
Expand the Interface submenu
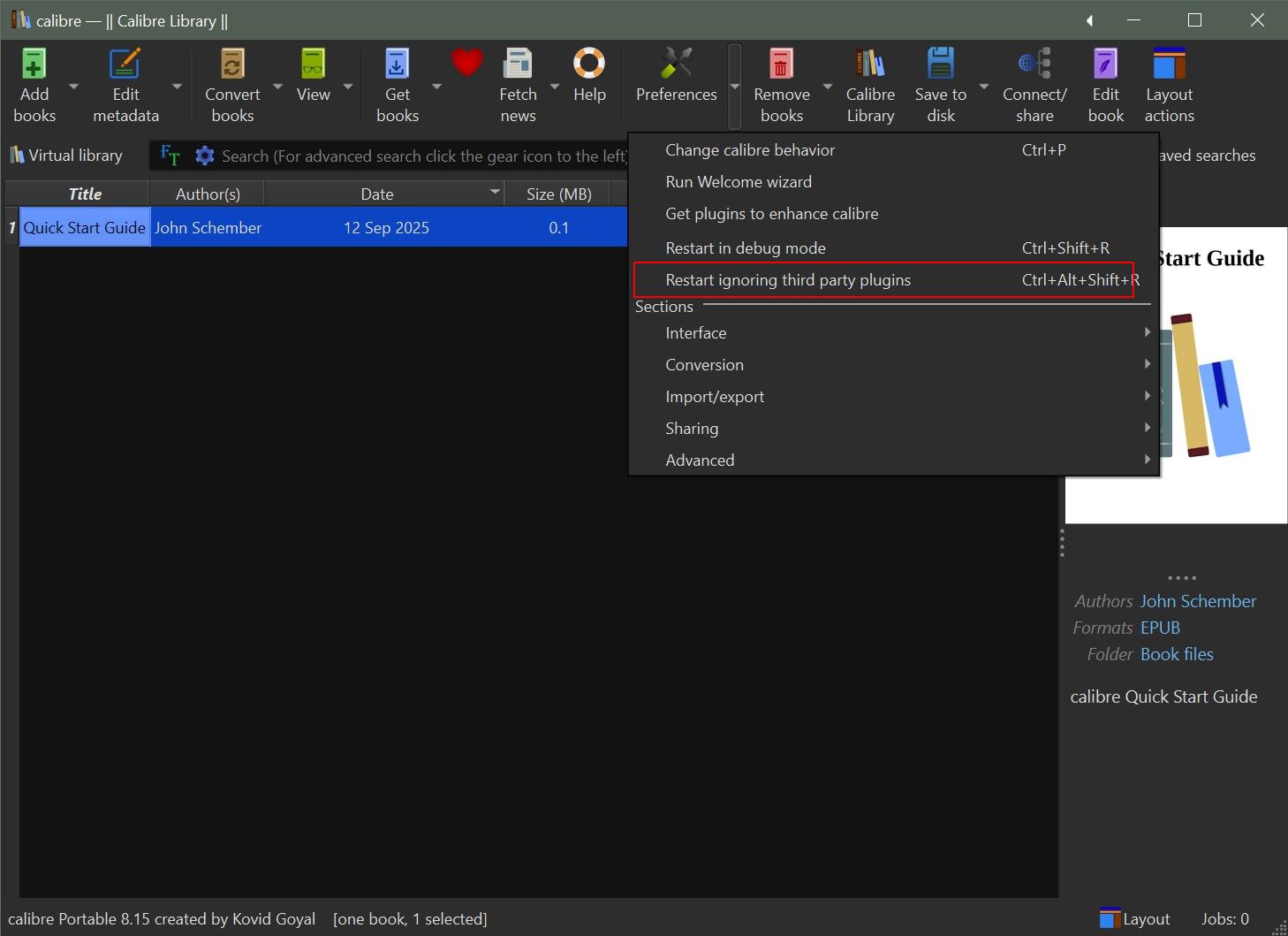(893, 333)
